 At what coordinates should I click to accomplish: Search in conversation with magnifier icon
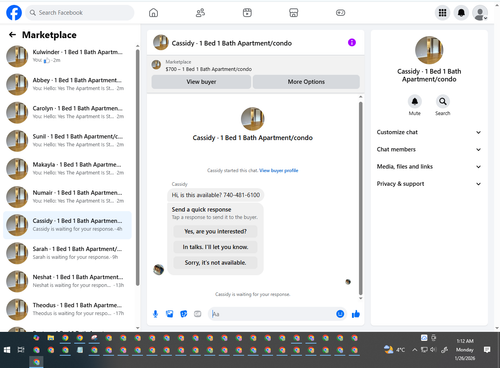[443, 101]
